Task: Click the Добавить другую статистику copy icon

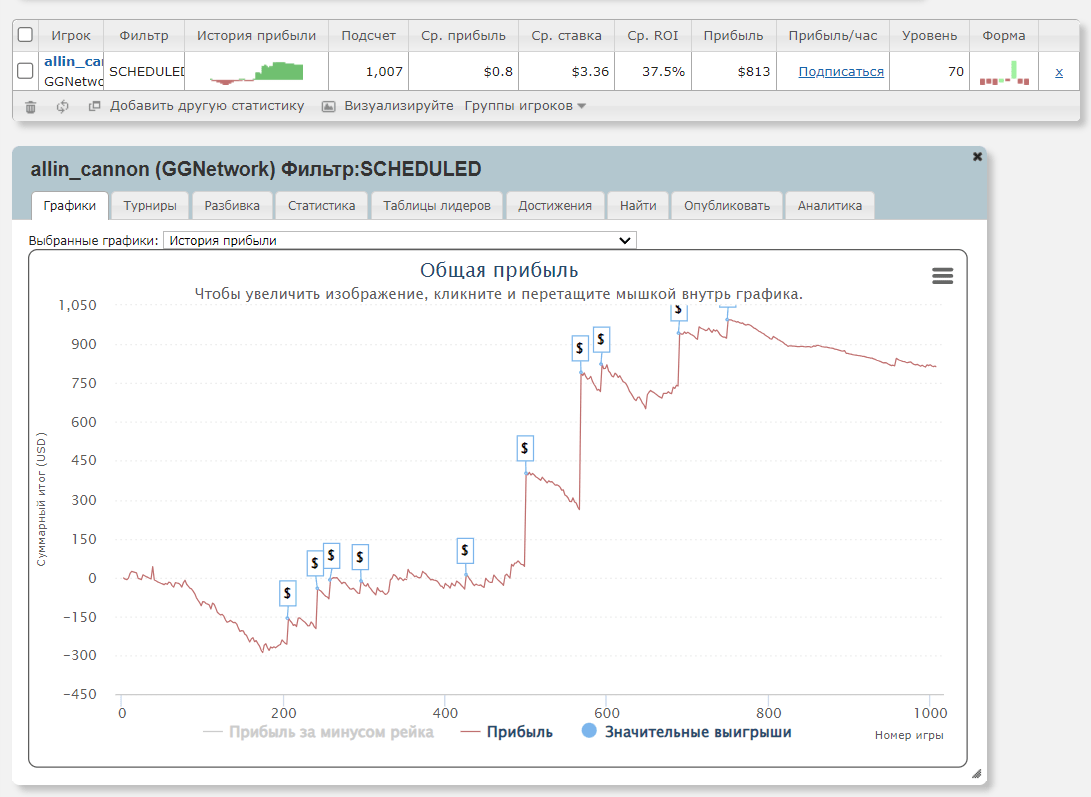Action: tap(95, 106)
